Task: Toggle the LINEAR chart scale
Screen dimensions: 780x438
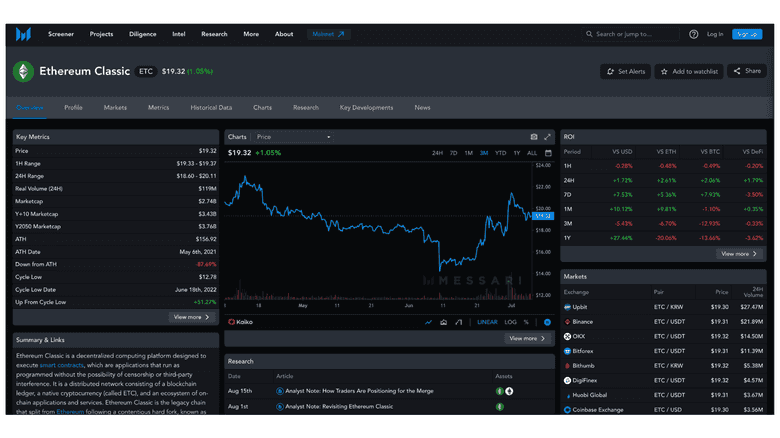Action: pos(487,322)
